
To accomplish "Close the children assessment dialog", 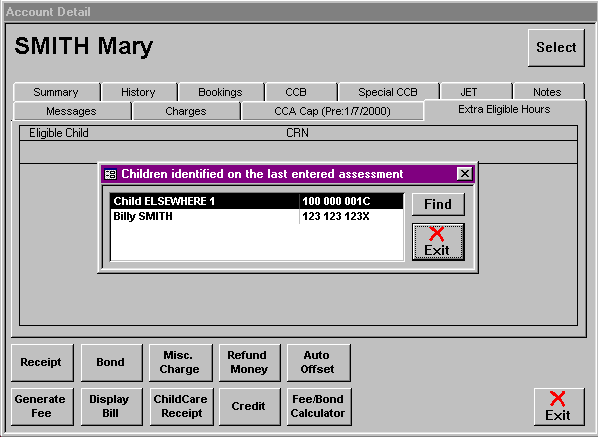I will [x=465, y=174].
